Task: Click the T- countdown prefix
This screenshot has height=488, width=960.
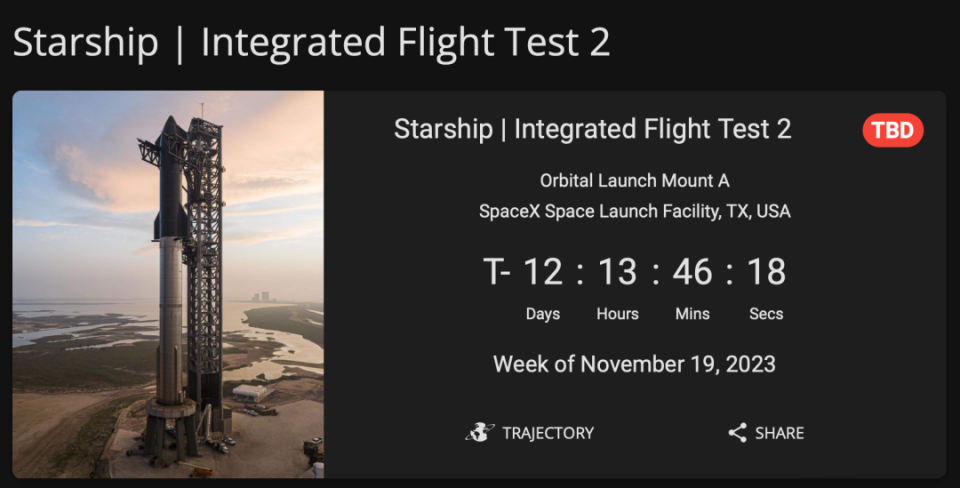Action: 497,272
